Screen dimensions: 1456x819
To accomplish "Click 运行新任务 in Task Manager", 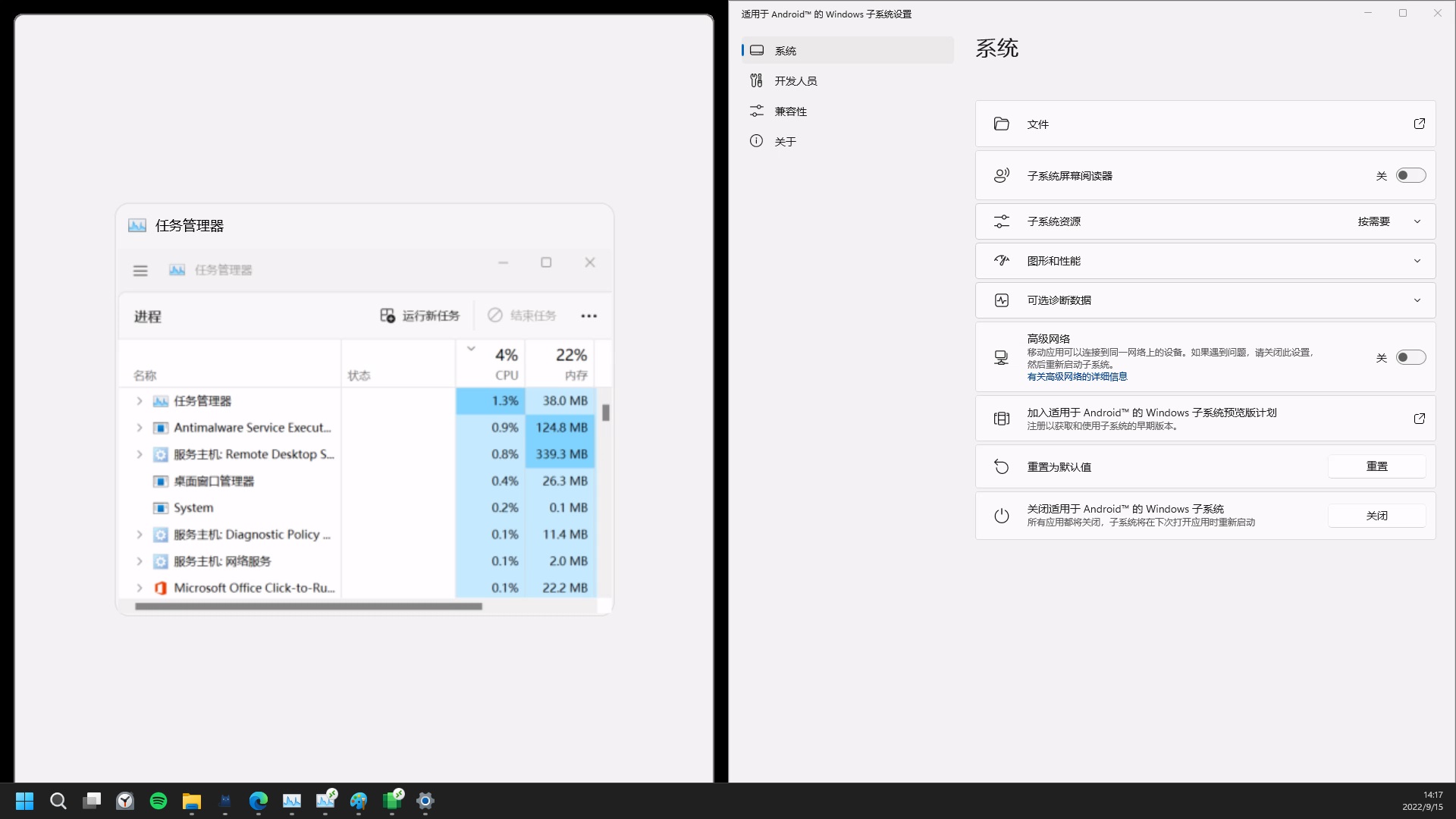I will (x=421, y=315).
